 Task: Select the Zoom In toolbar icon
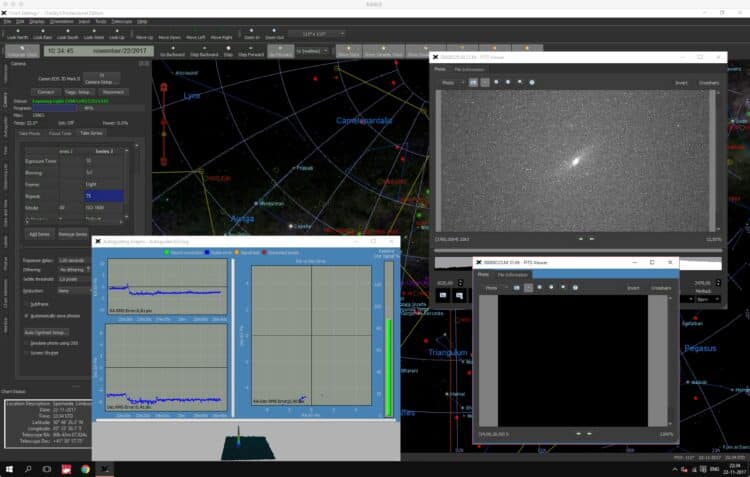pos(252,33)
